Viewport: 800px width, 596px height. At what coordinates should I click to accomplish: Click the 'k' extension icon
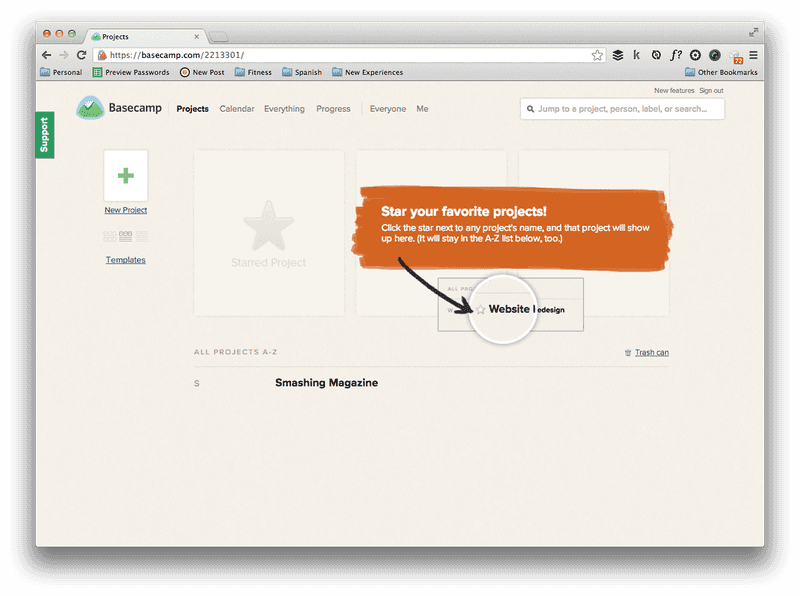(x=636, y=55)
